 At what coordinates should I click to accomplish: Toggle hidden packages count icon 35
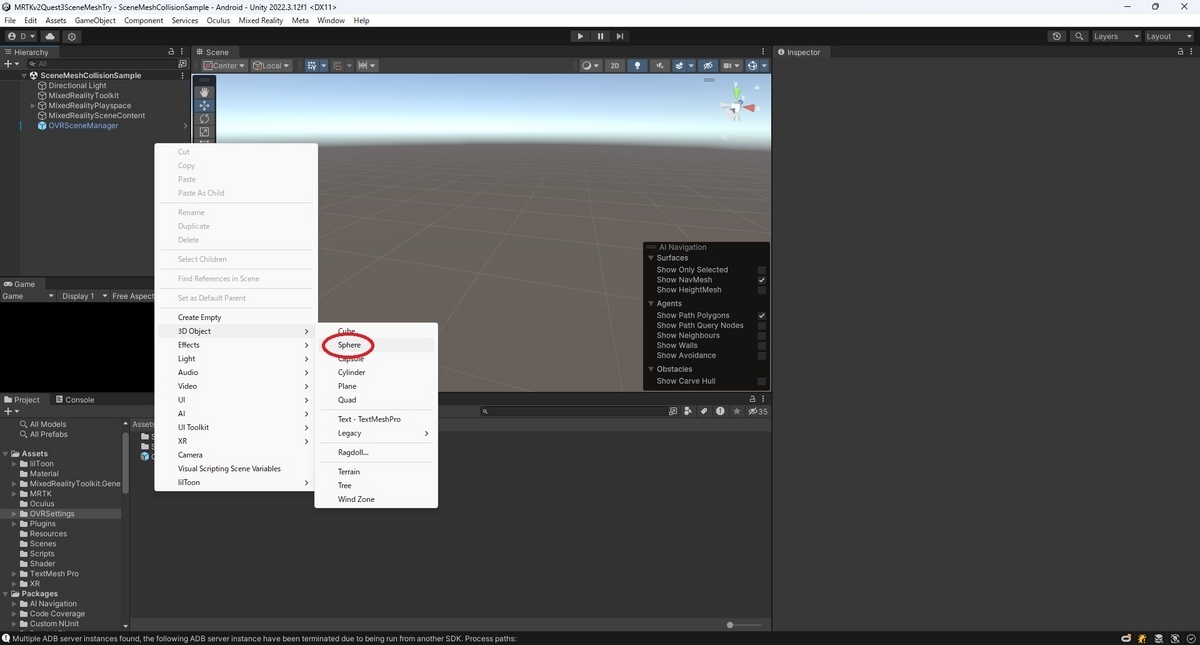[x=759, y=411]
